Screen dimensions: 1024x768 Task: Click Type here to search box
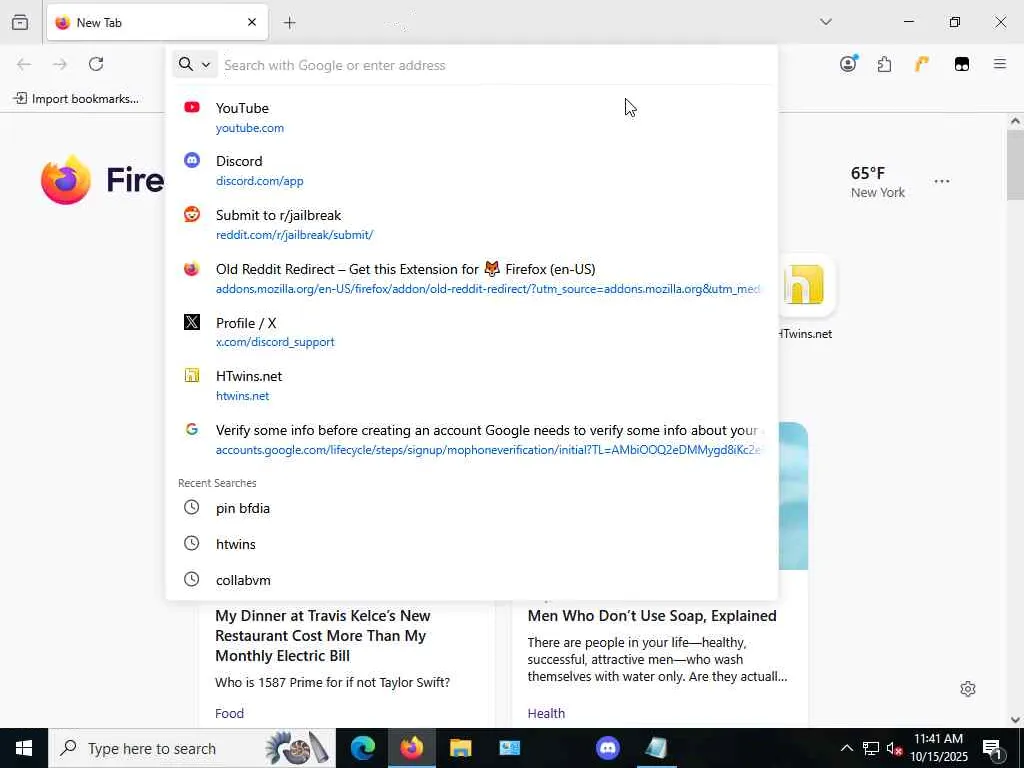click(191, 748)
